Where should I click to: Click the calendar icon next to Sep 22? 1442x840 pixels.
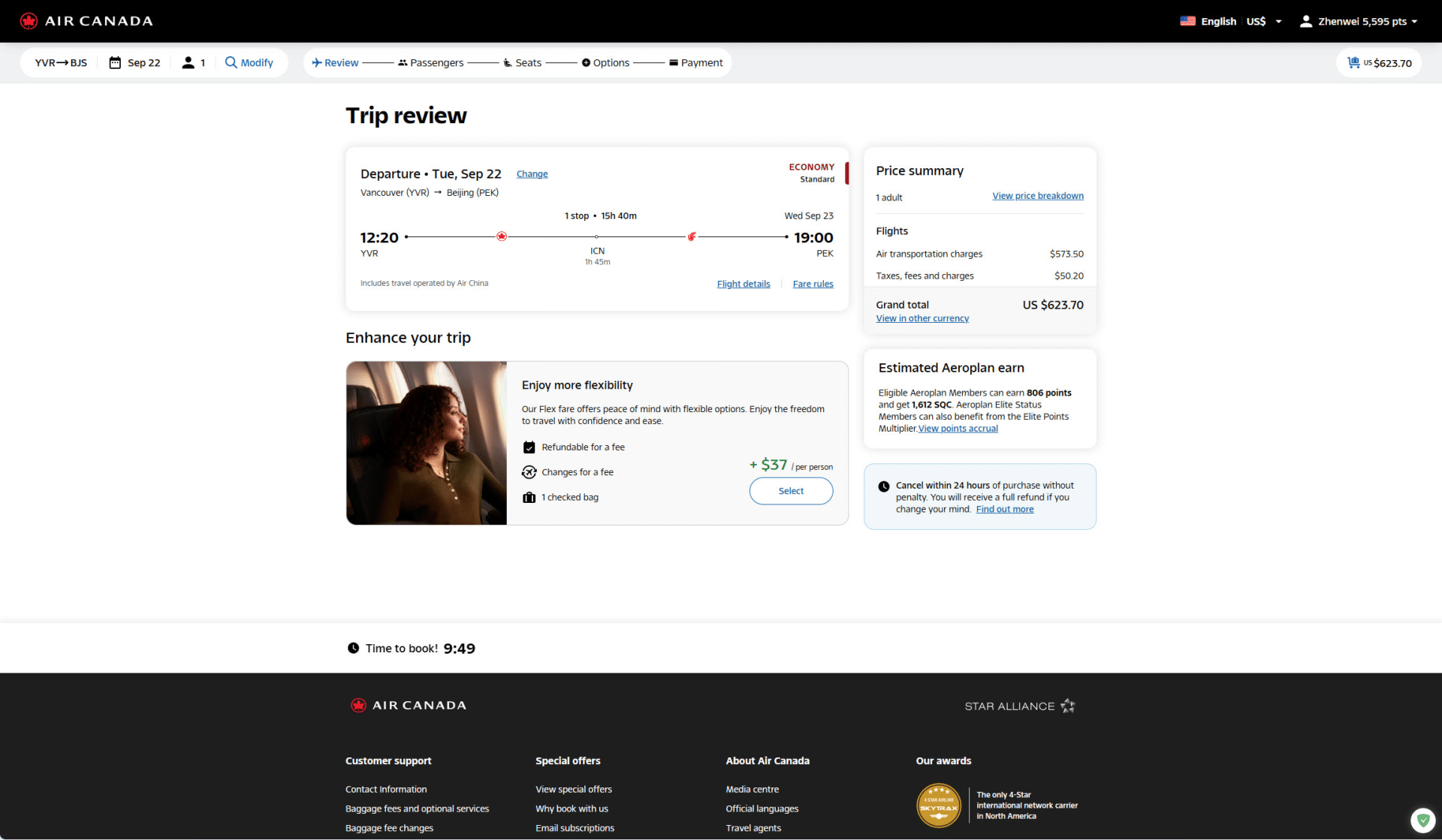(x=115, y=63)
